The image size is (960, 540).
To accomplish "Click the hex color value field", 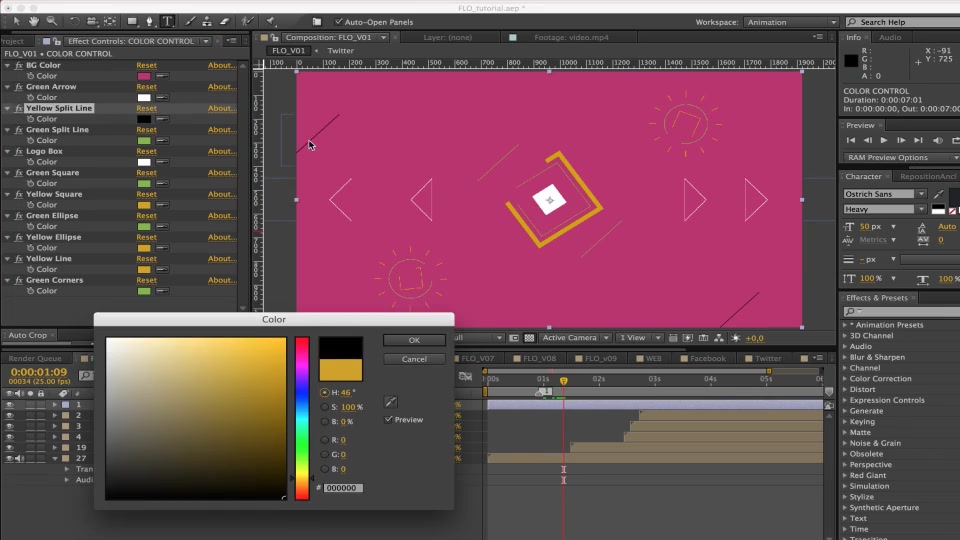I will (343, 488).
